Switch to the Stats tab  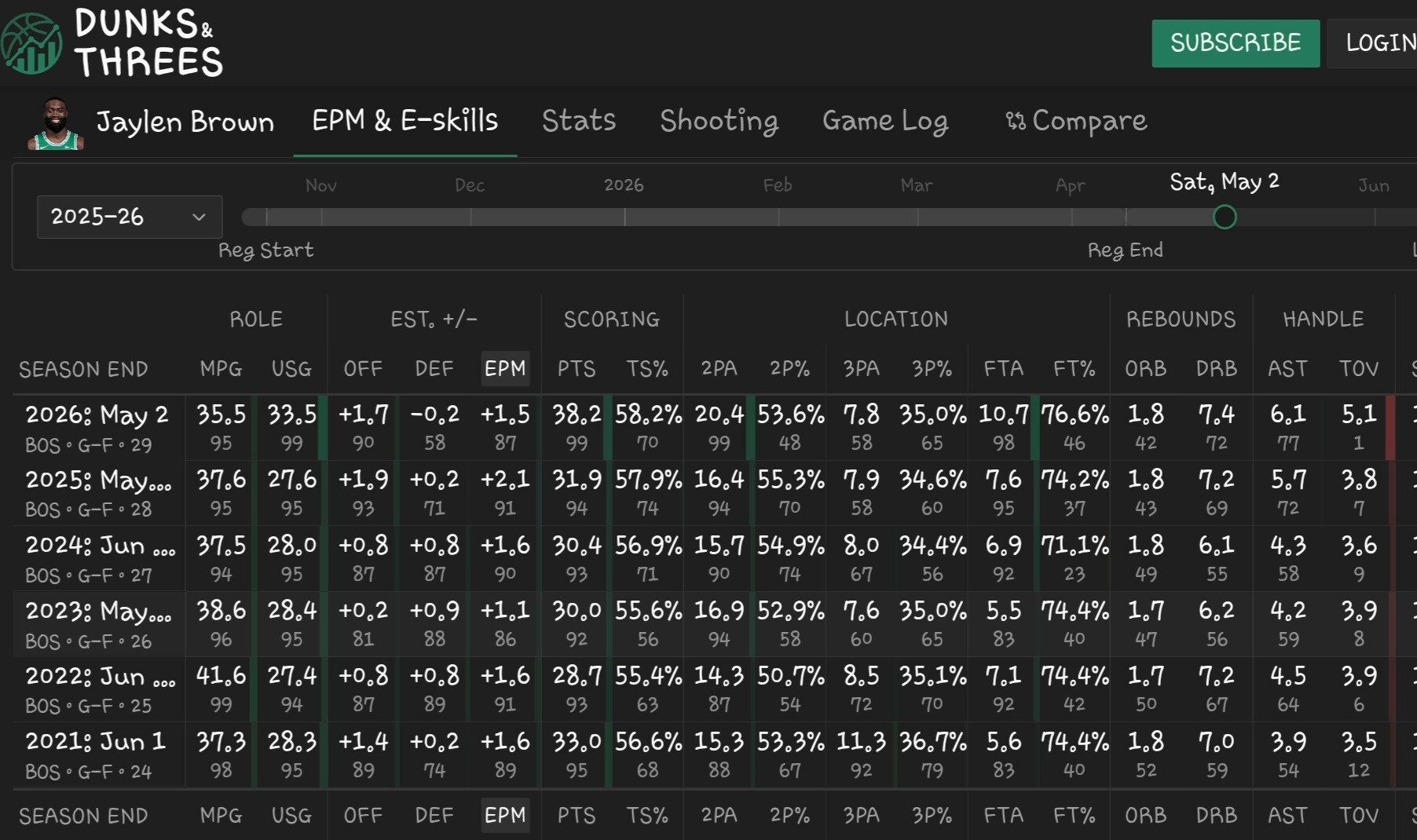(x=579, y=121)
